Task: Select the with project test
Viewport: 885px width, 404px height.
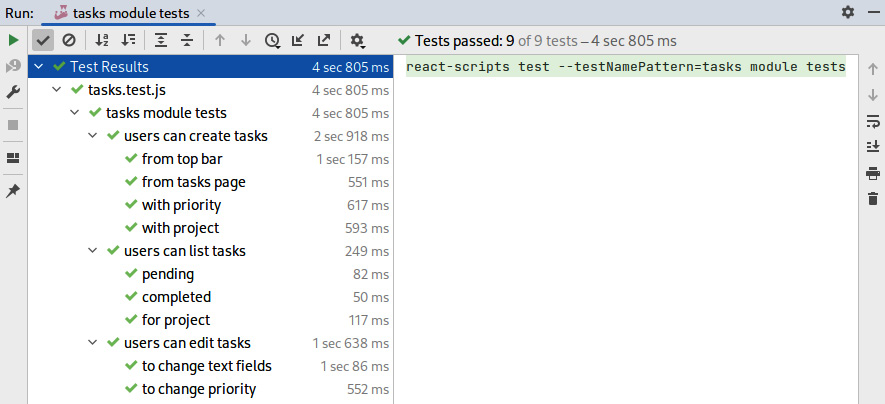Action: tap(211, 228)
